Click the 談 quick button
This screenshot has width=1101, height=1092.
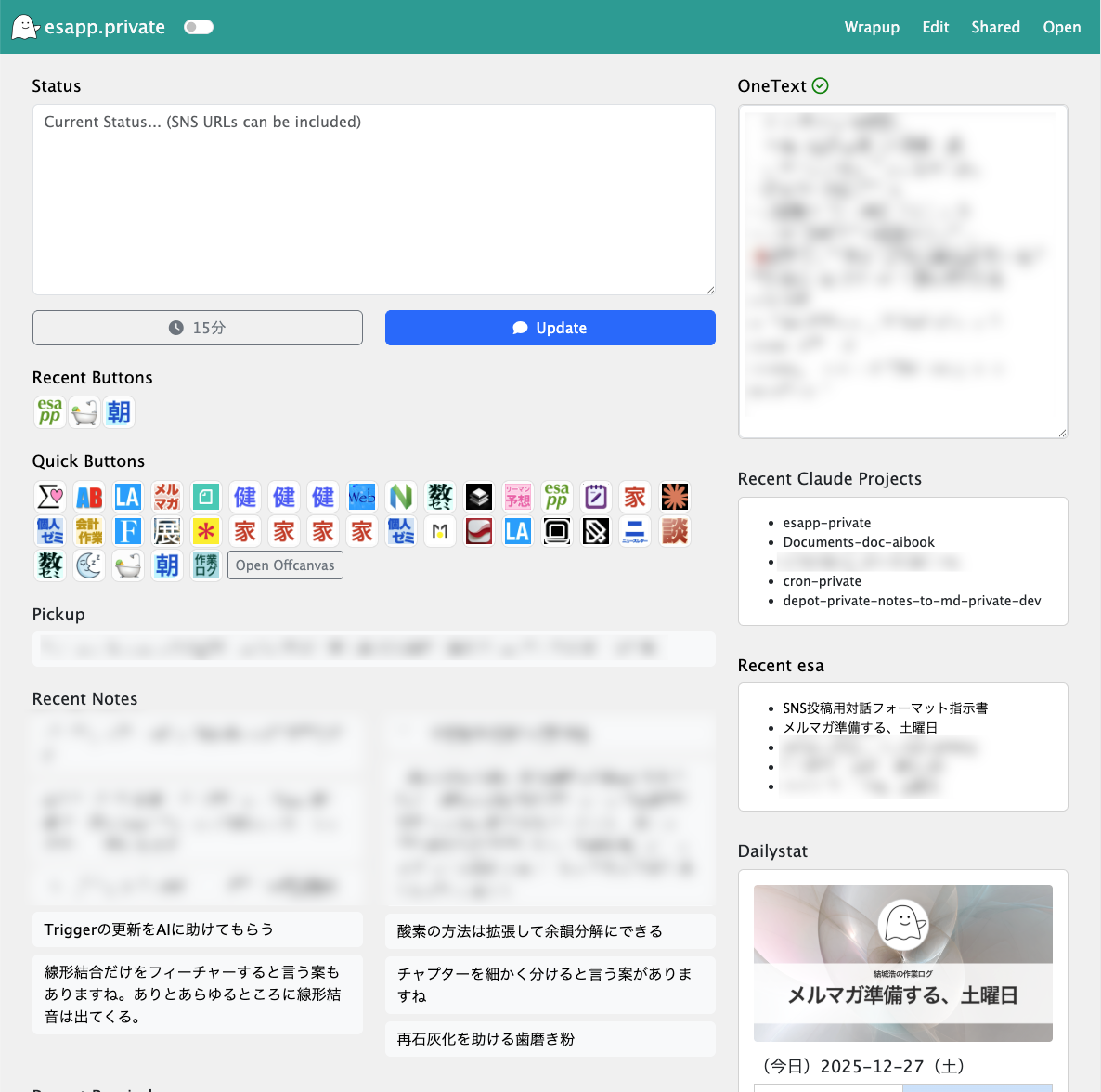tap(674, 531)
